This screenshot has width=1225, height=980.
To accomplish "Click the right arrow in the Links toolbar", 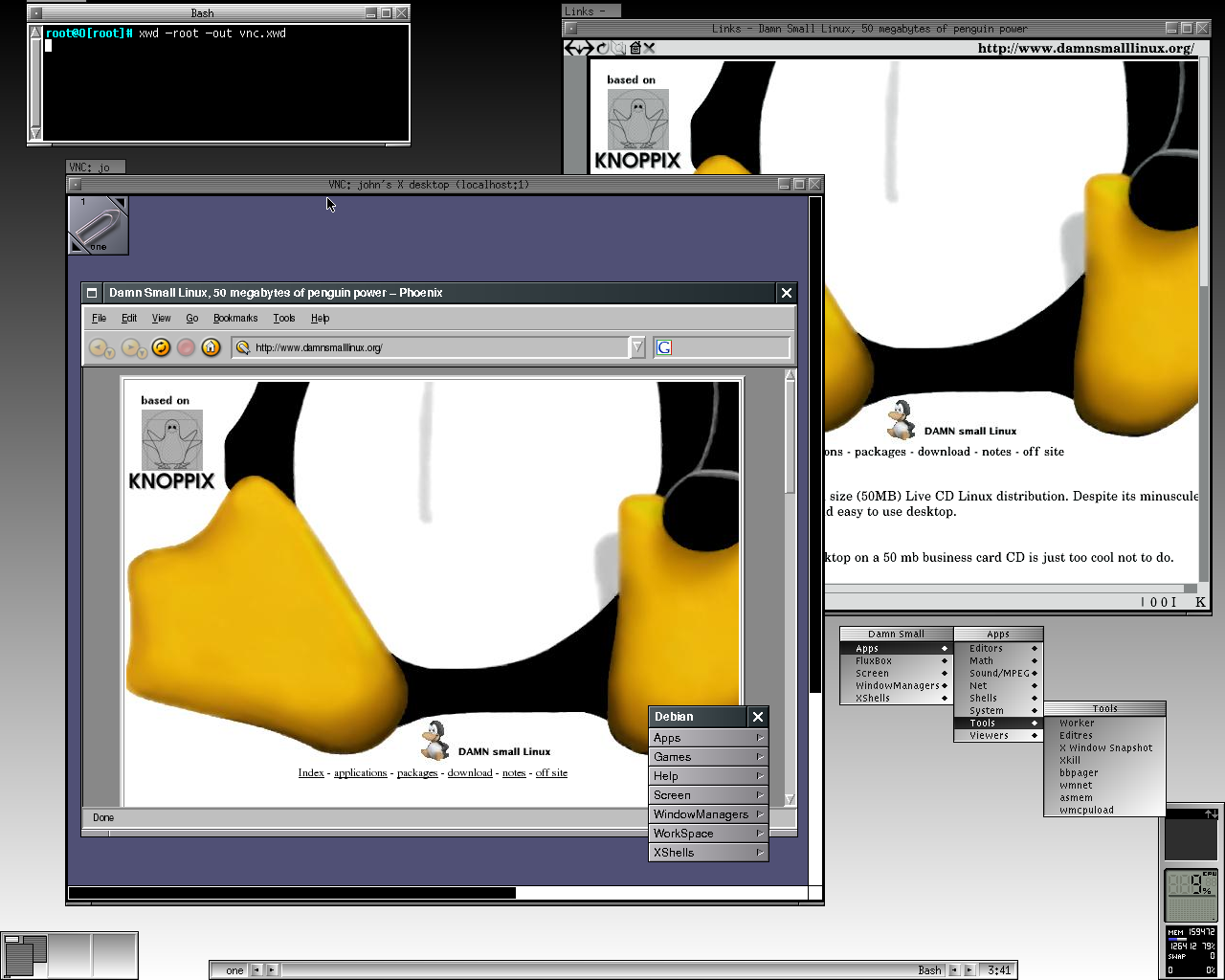I will point(587,48).
